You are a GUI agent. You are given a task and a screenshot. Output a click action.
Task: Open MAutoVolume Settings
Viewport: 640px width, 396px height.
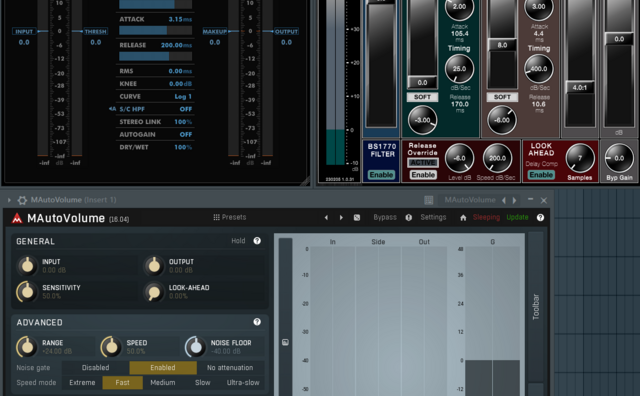[x=433, y=217]
